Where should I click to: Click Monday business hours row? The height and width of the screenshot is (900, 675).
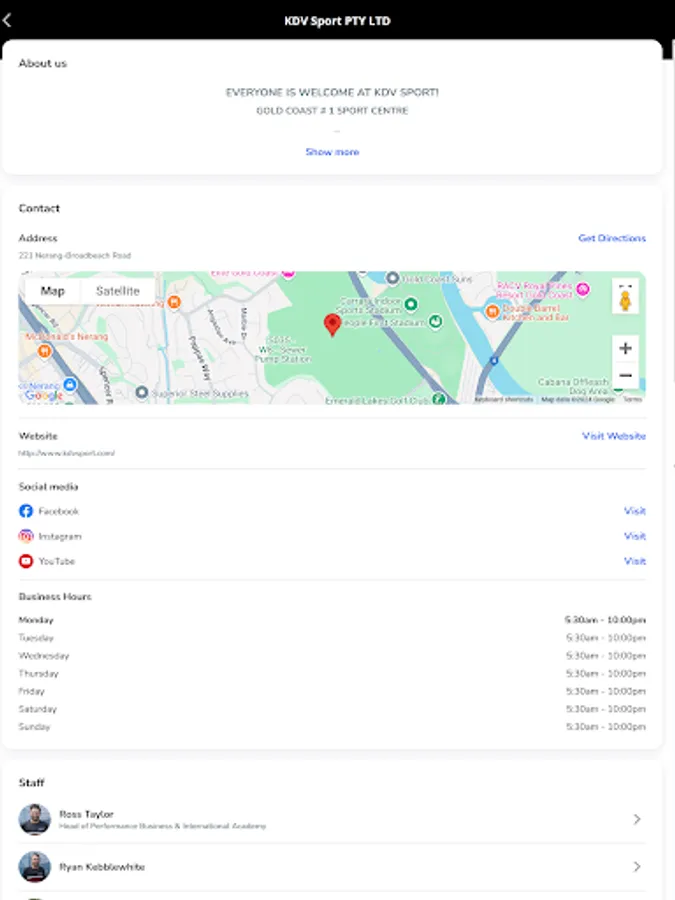pyautogui.click(x=332, y=620)
